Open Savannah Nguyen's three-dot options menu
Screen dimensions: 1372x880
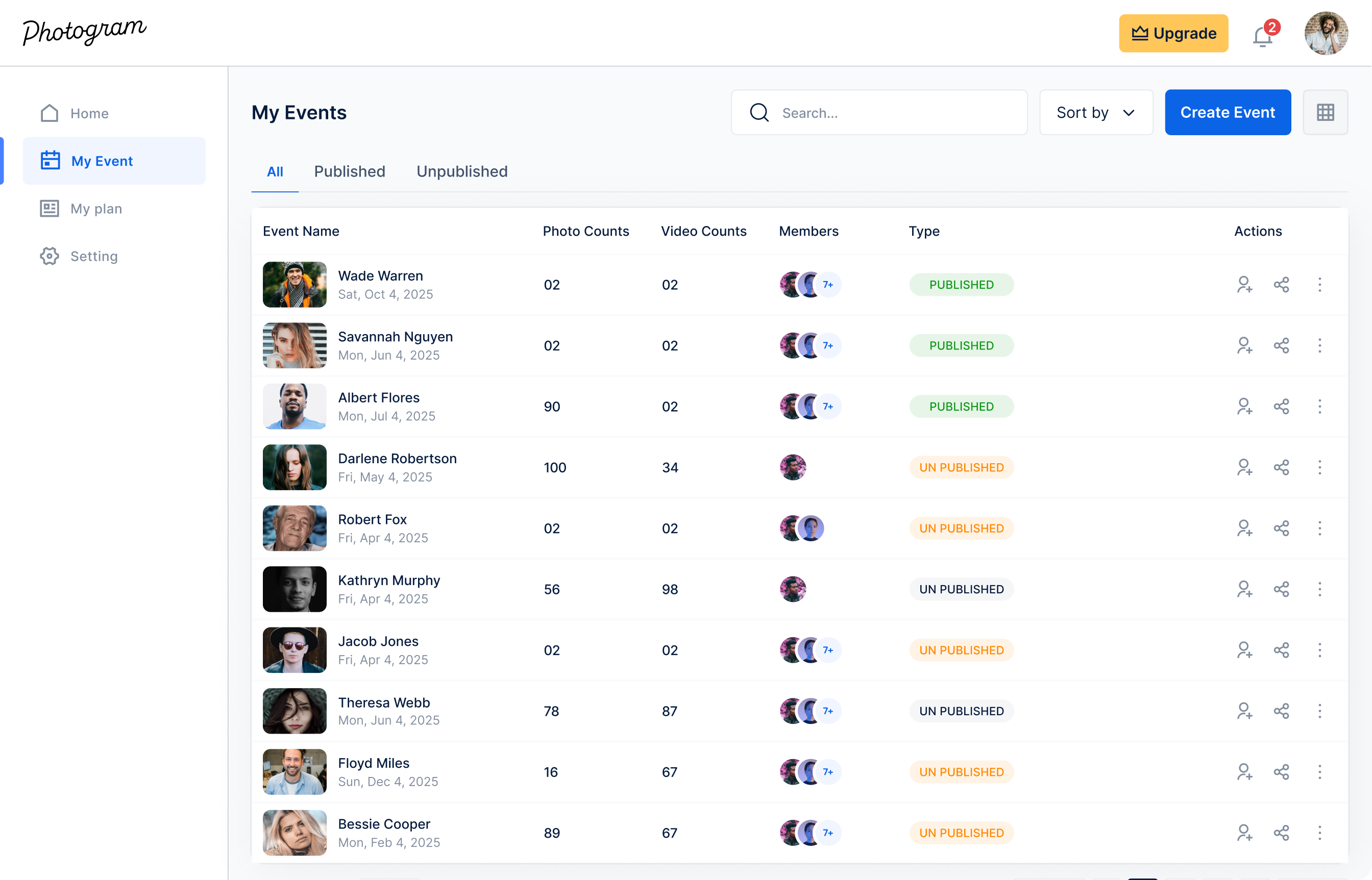point(1319,346)
